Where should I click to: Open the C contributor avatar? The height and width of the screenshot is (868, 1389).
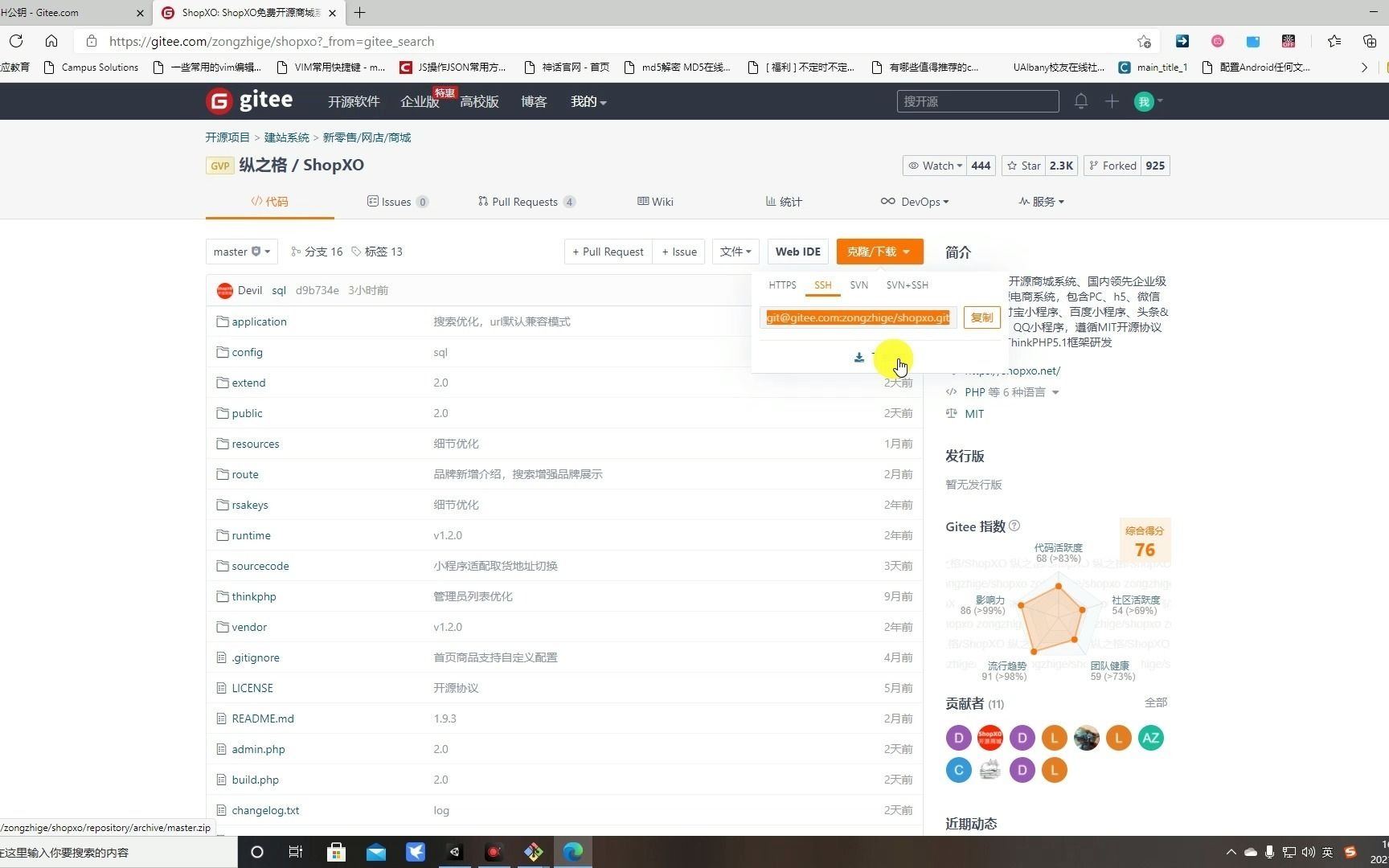(x=958, y=770)
